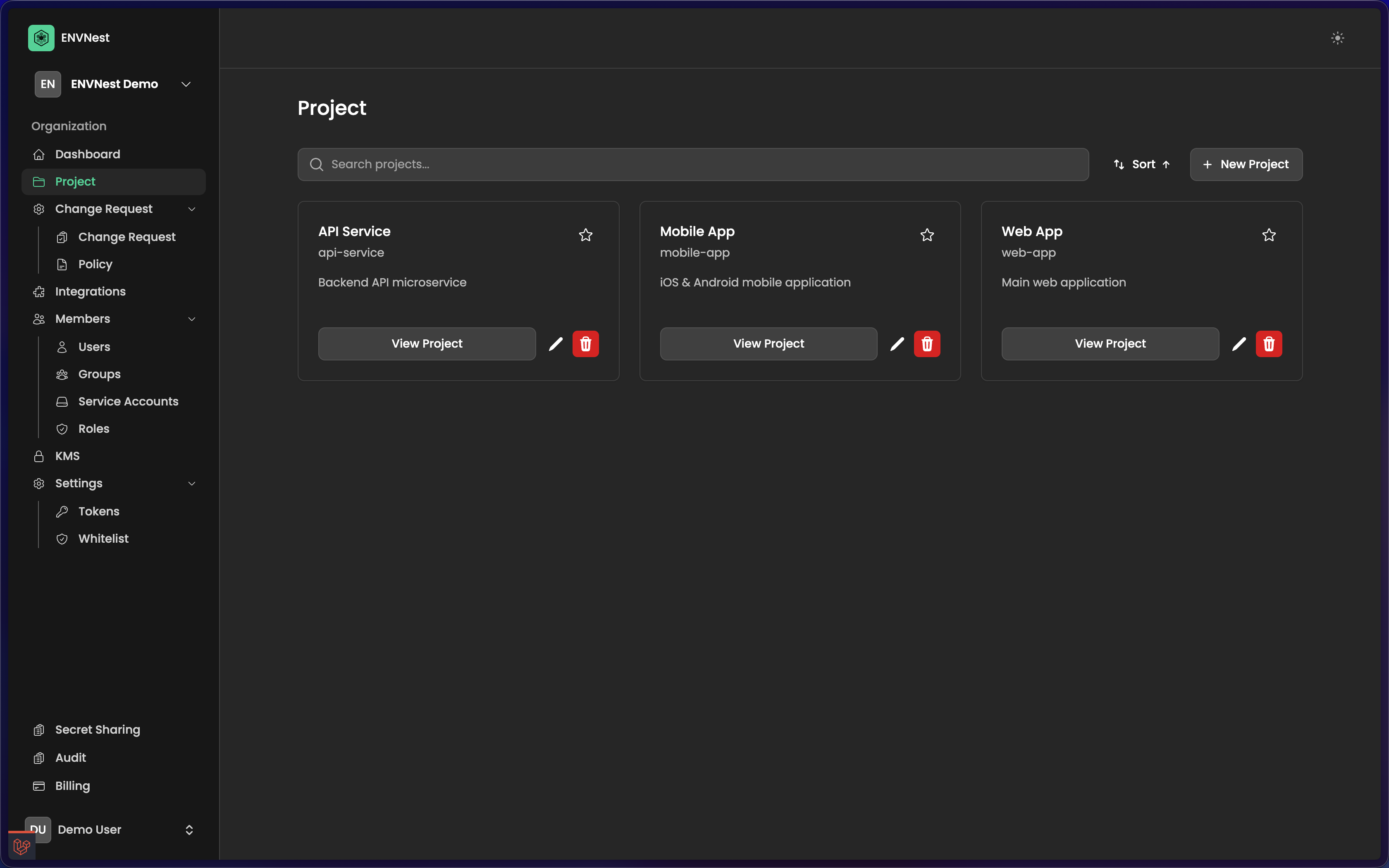Edit the Web App project

tap(1239, 344)
